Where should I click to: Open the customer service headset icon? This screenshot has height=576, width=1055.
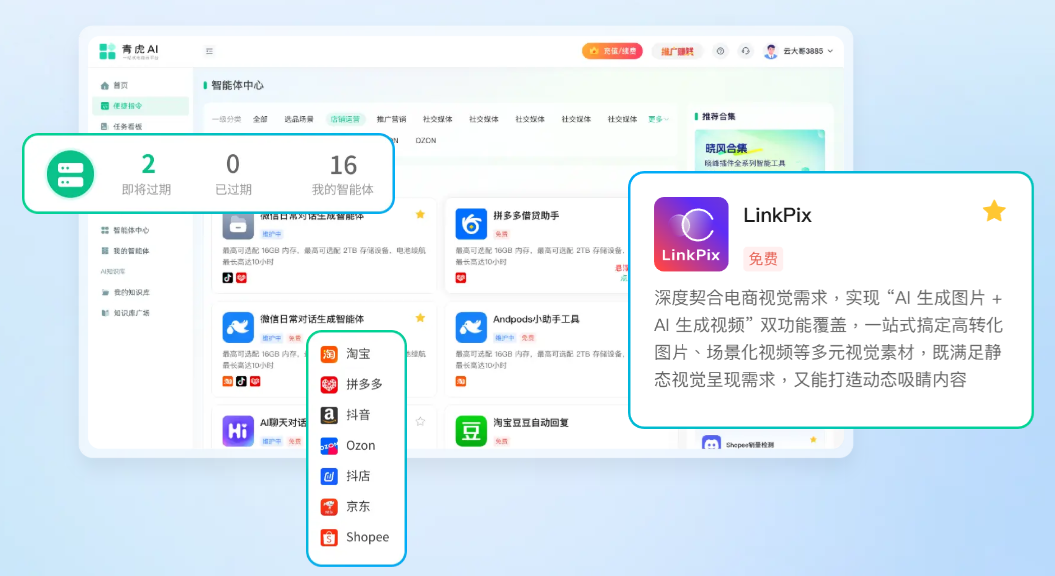[x=745, y=51]
